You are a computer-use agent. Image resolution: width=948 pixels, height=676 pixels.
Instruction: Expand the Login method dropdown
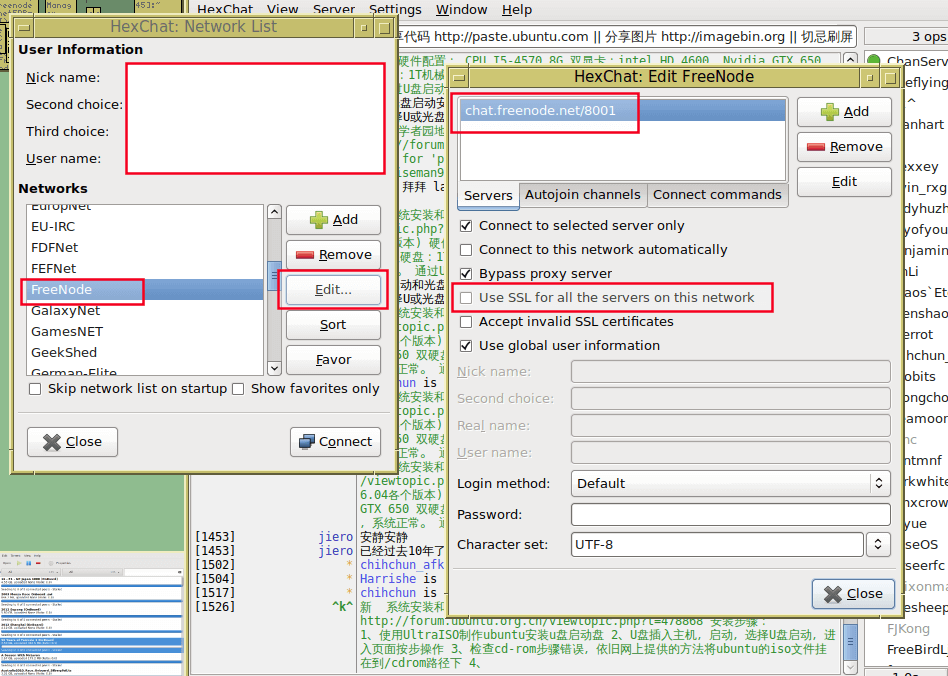pos(730,483)
